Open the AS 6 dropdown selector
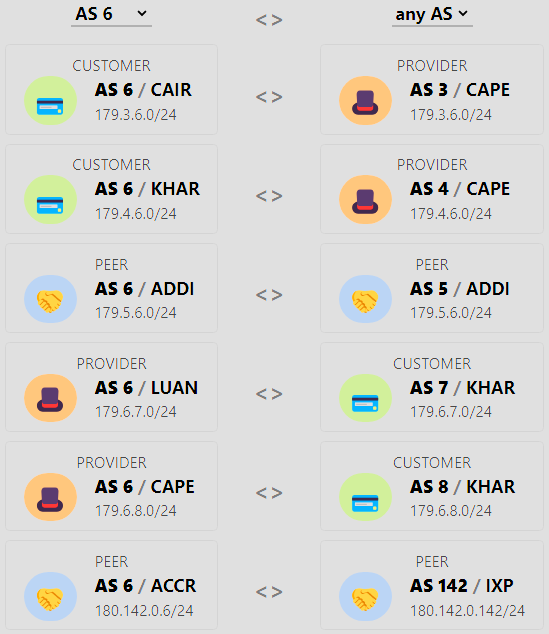This screenshot has width=549, height=634. (111, 15)
